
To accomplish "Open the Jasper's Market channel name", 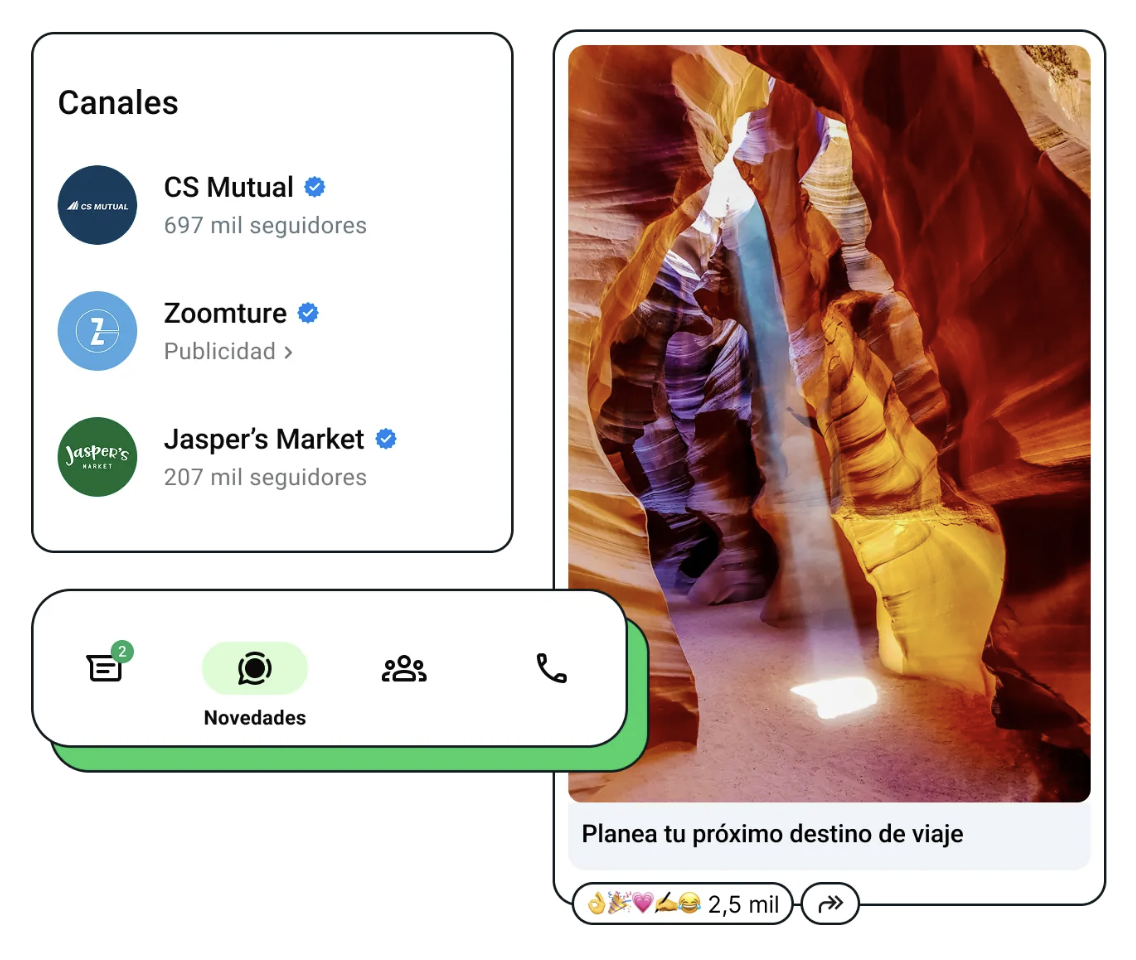I will coord(264,439).
